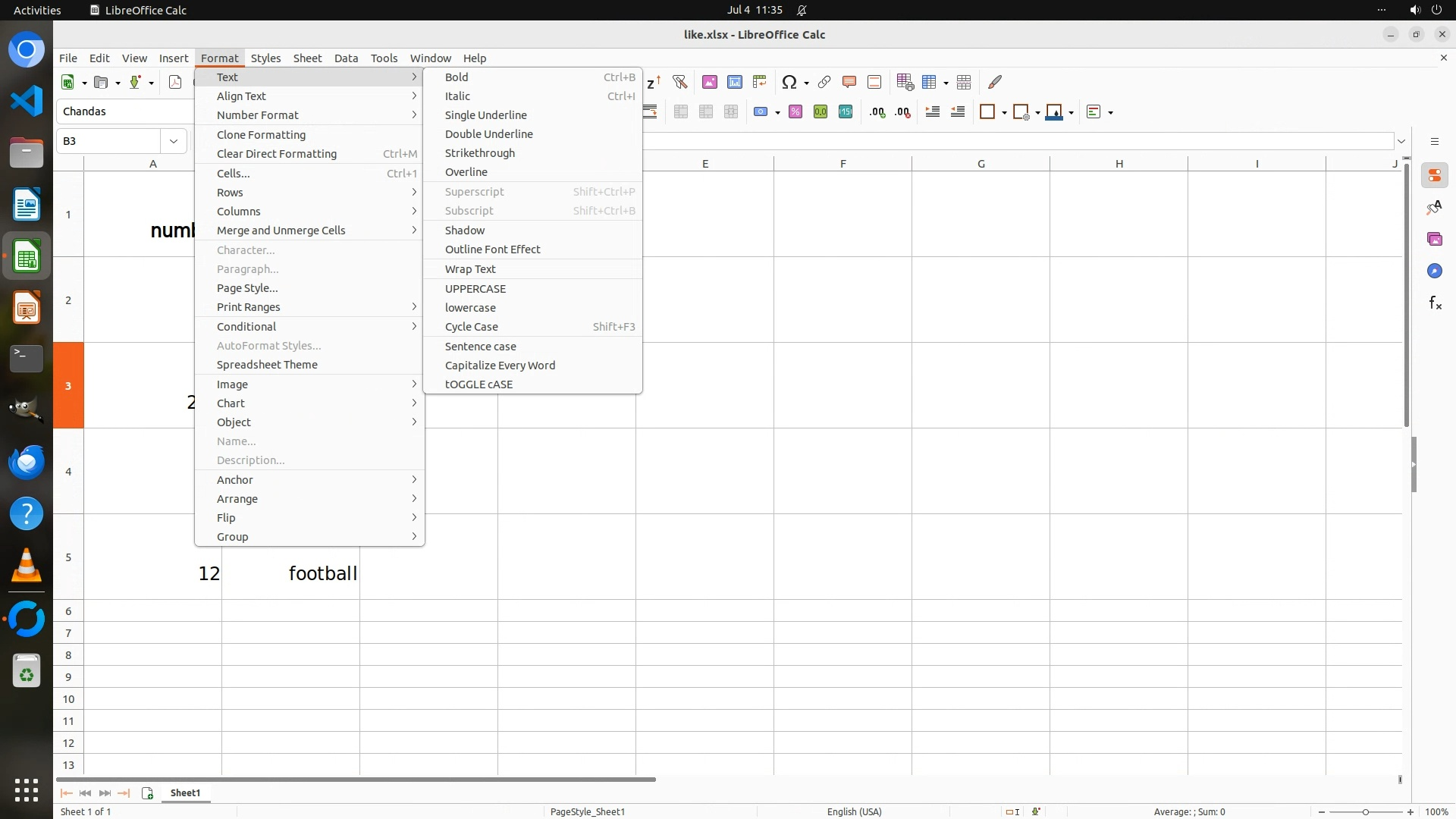
Task: Click the Sheet1 sheet tab
Action: tap(185, 793)
